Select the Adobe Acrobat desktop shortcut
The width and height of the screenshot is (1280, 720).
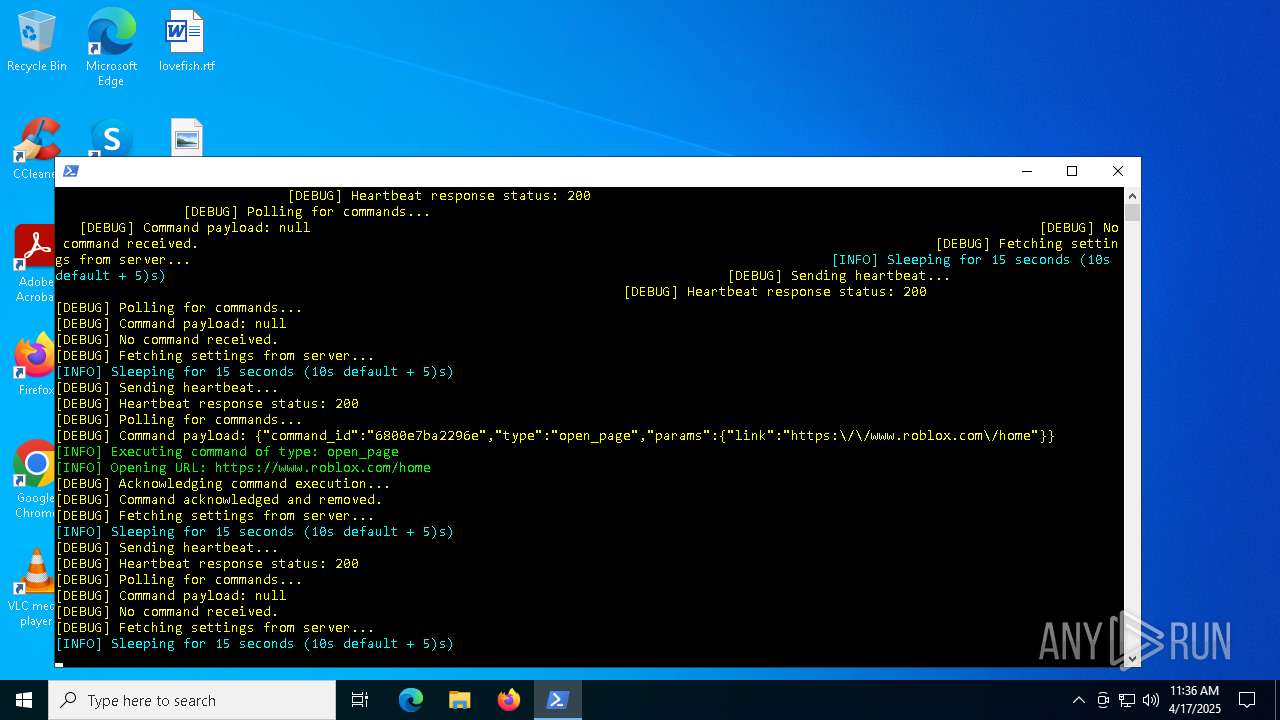pos(37,264)
